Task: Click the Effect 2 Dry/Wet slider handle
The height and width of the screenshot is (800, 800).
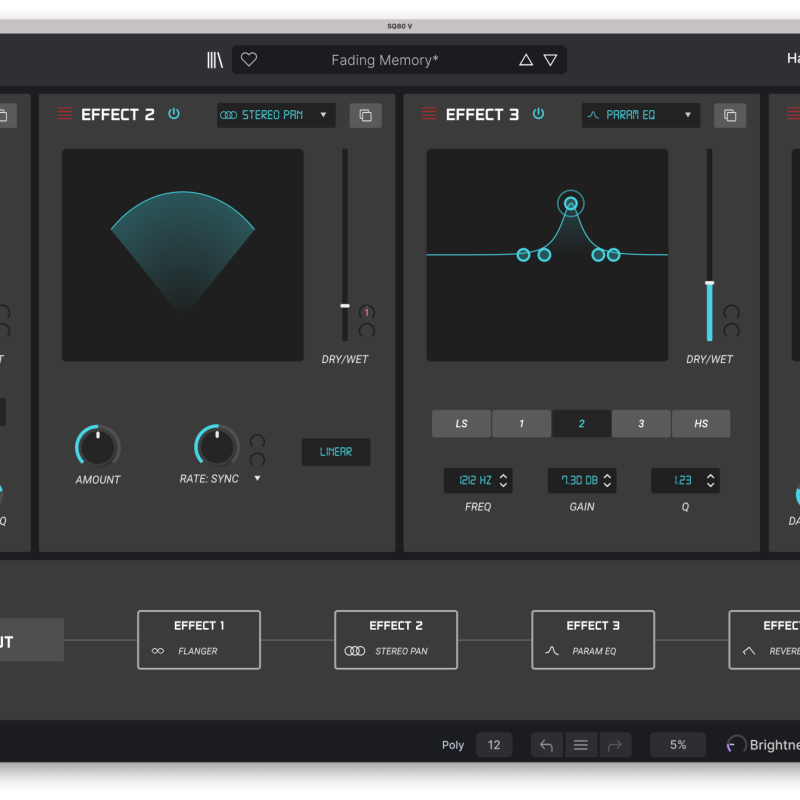Action: pos(345,306)
